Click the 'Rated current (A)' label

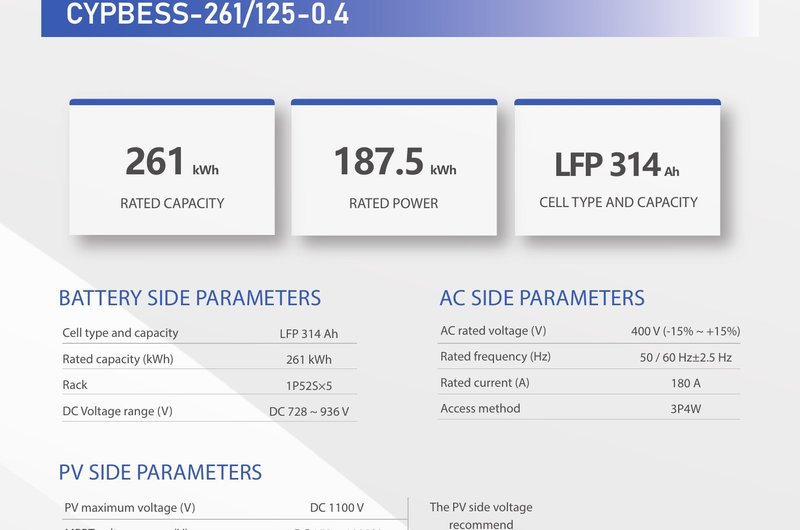tap(485, 383)
